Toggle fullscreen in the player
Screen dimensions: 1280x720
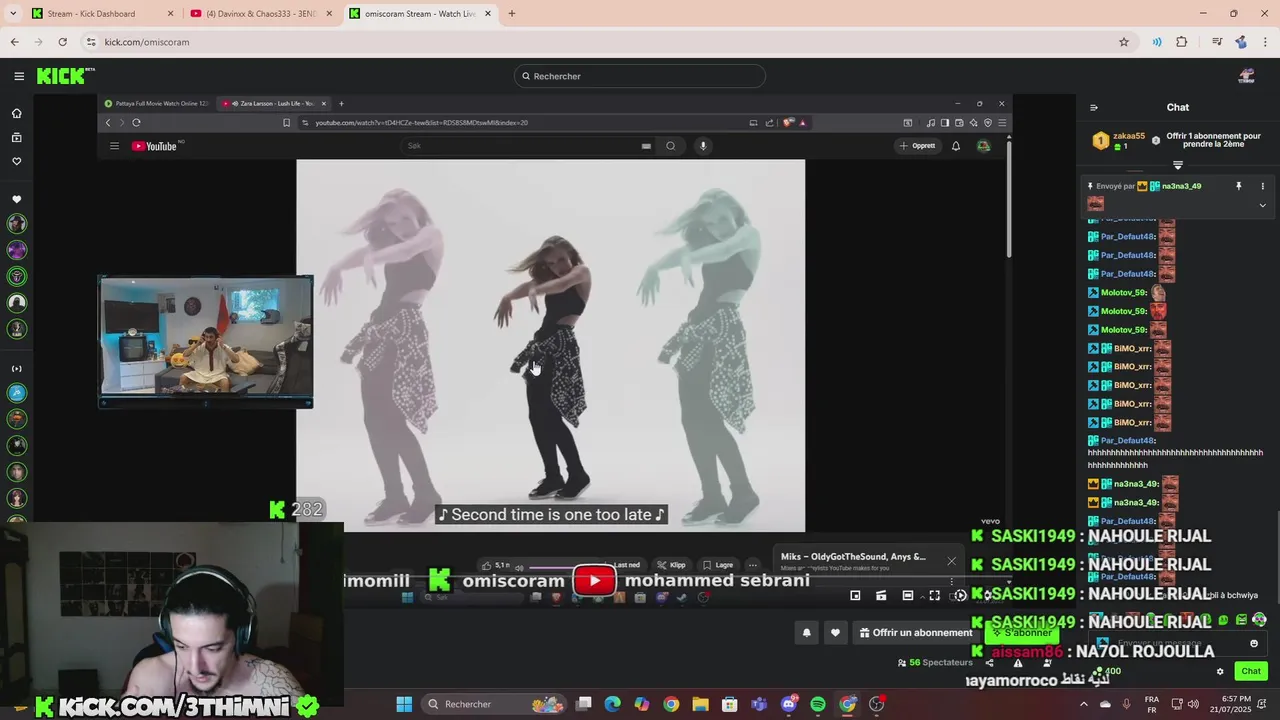click(934, 595)
